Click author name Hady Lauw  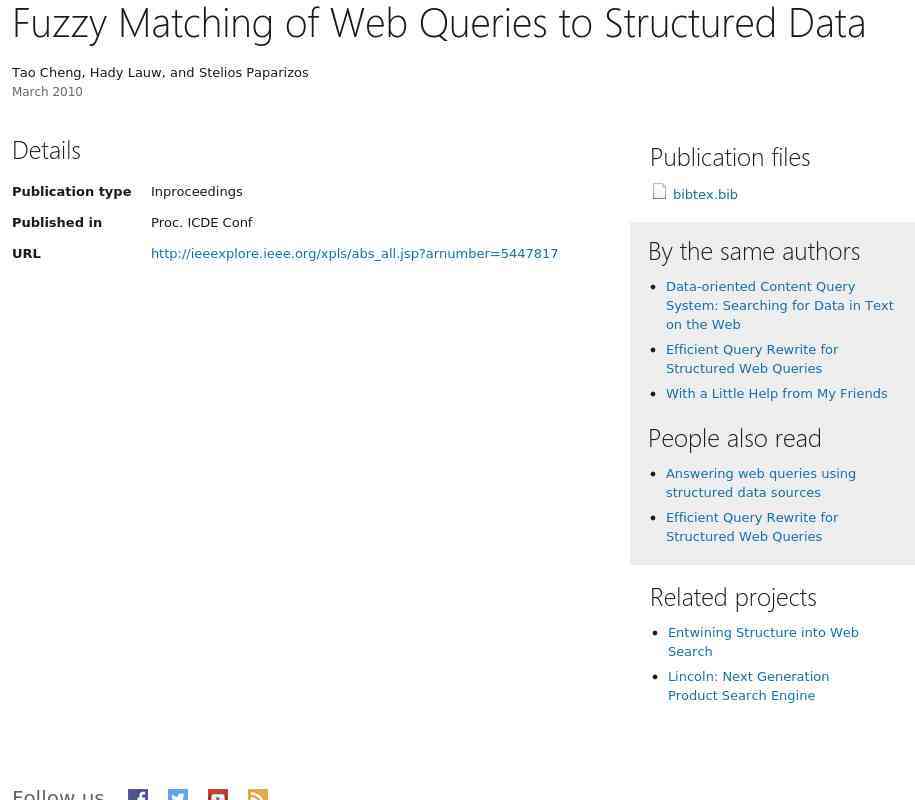coord(126,73)
